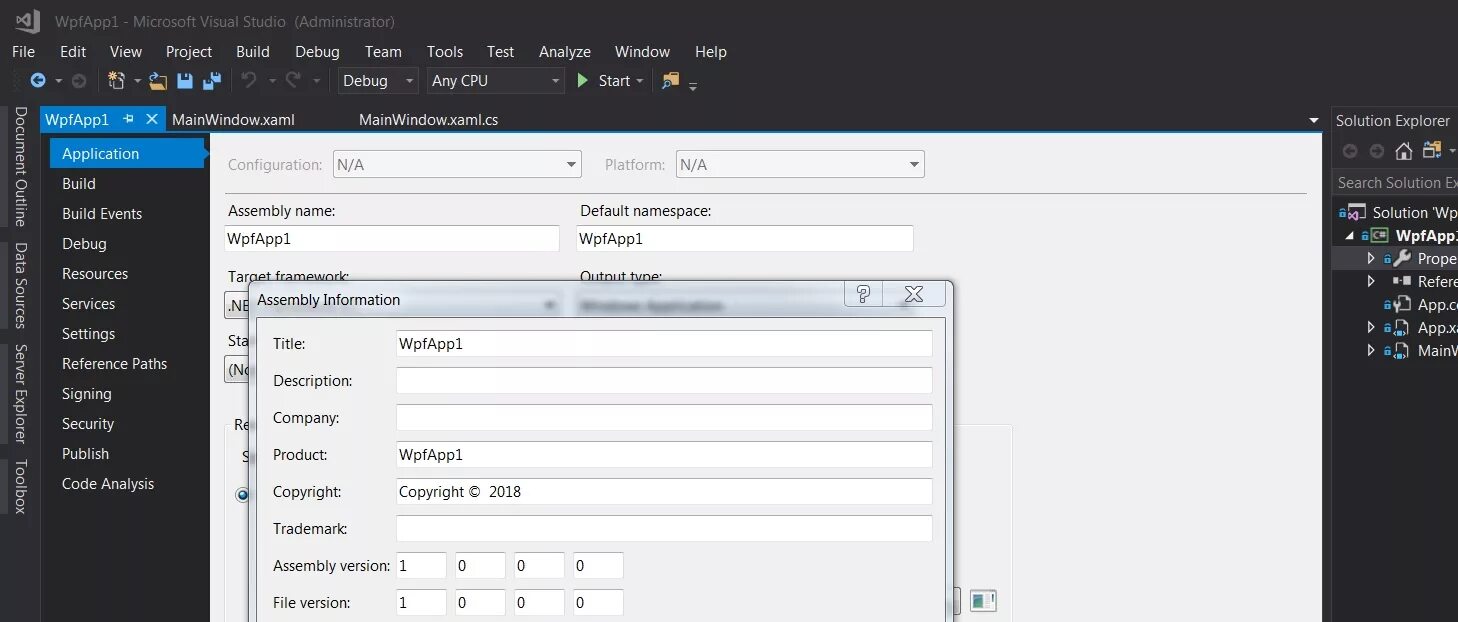Click the Trademark input field
The height and width of the screenshot is (622, 1458).
664,528
